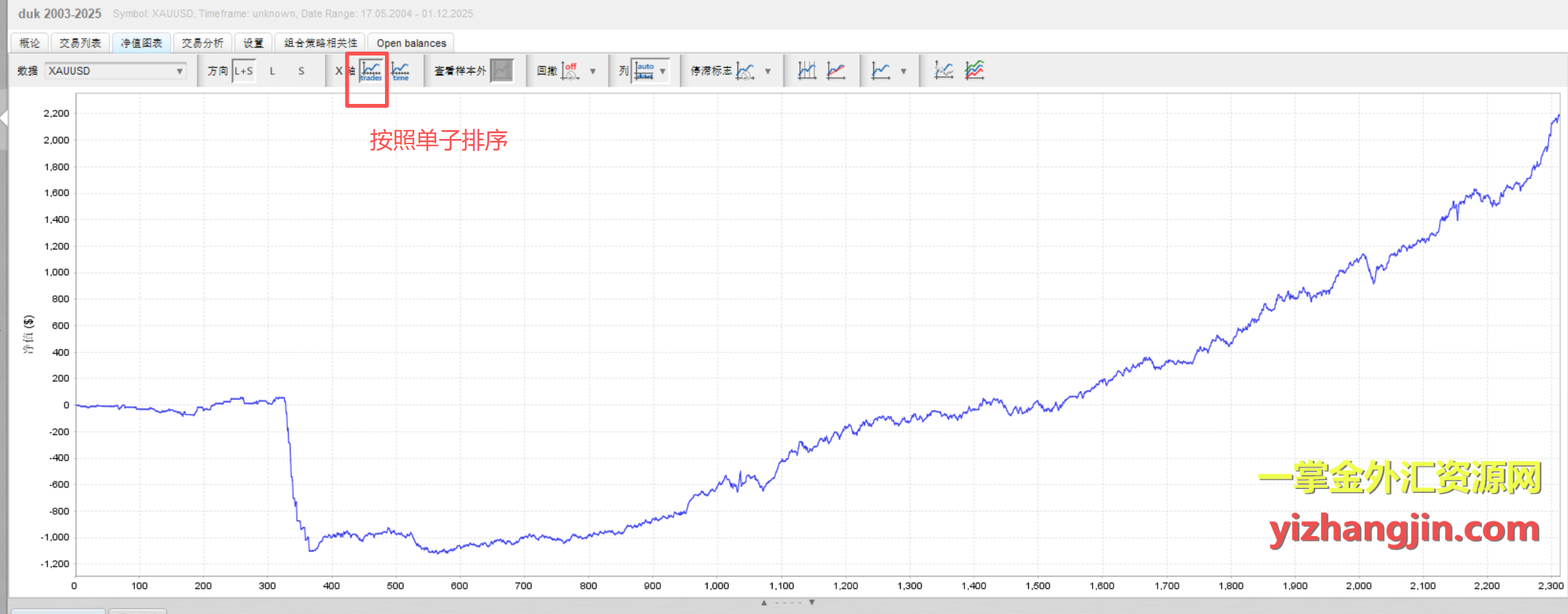Click the faded comparison chart icon
Viewport: 1568px width, 614px height.
click(943, 71)
